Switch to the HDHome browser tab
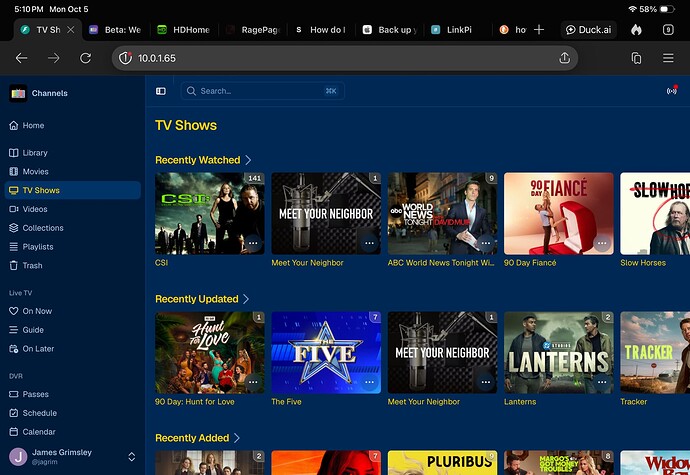This screenshot has width=690, height=475. coord(185,29)
